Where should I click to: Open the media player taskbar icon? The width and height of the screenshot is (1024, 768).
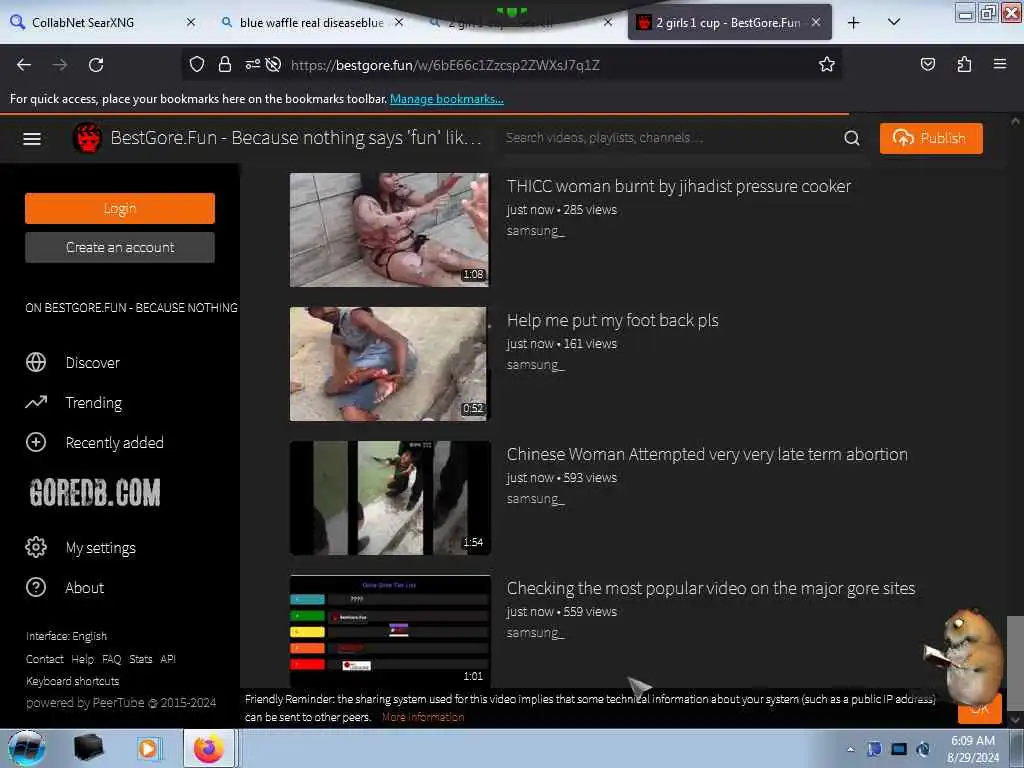click(x=148, y=748)
